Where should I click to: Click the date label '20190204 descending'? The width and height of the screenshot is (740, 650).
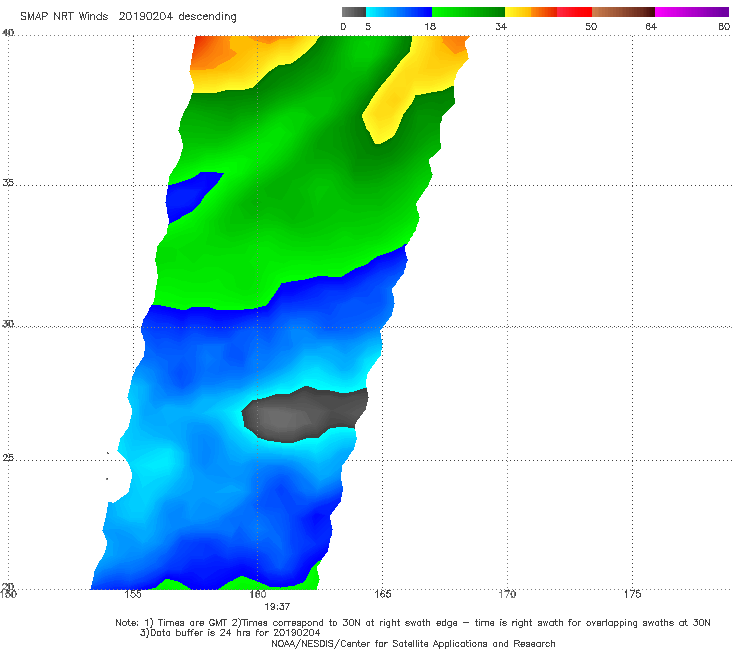click(x=177, y=17)
